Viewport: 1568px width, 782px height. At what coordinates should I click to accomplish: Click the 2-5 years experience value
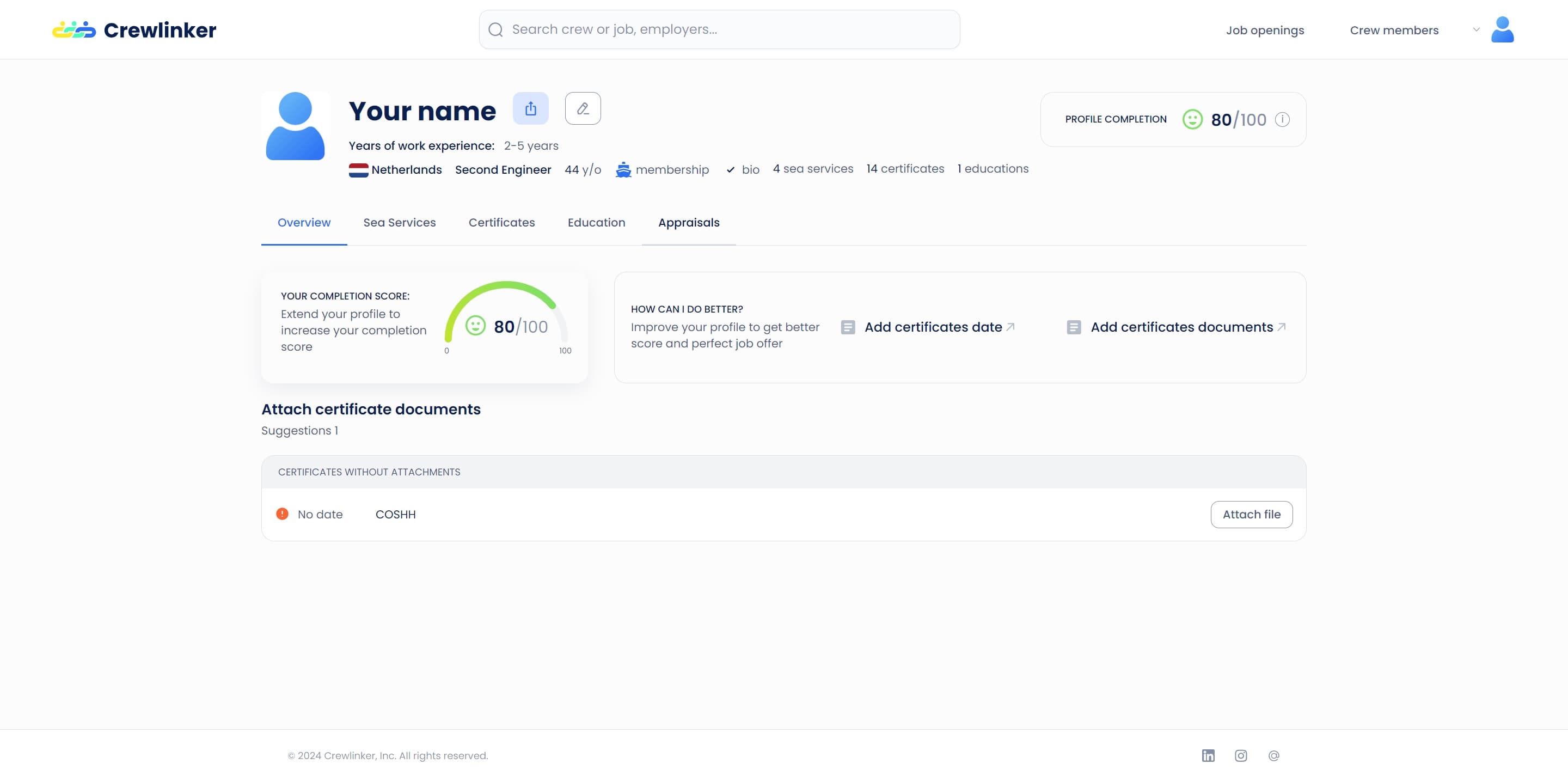[531, 145]
